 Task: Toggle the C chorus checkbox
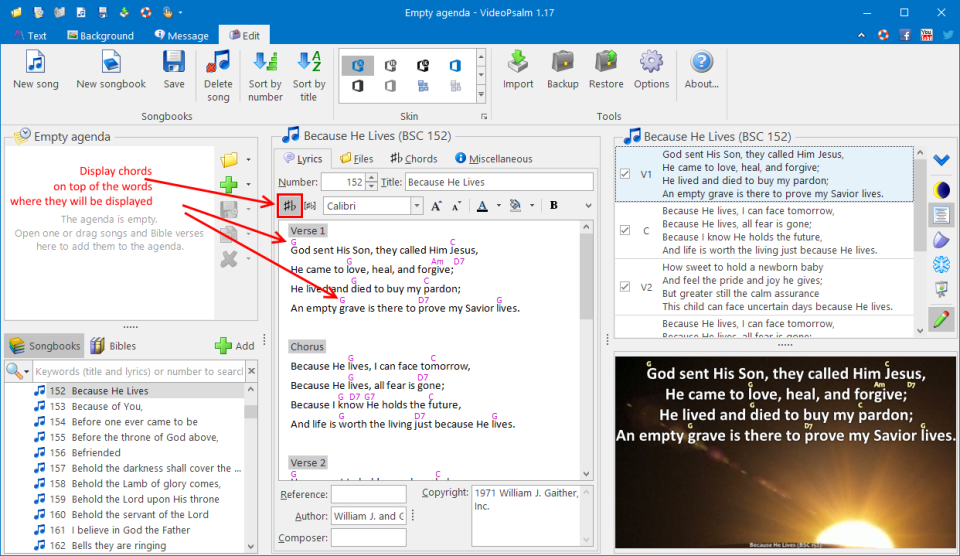click(625, 230)
